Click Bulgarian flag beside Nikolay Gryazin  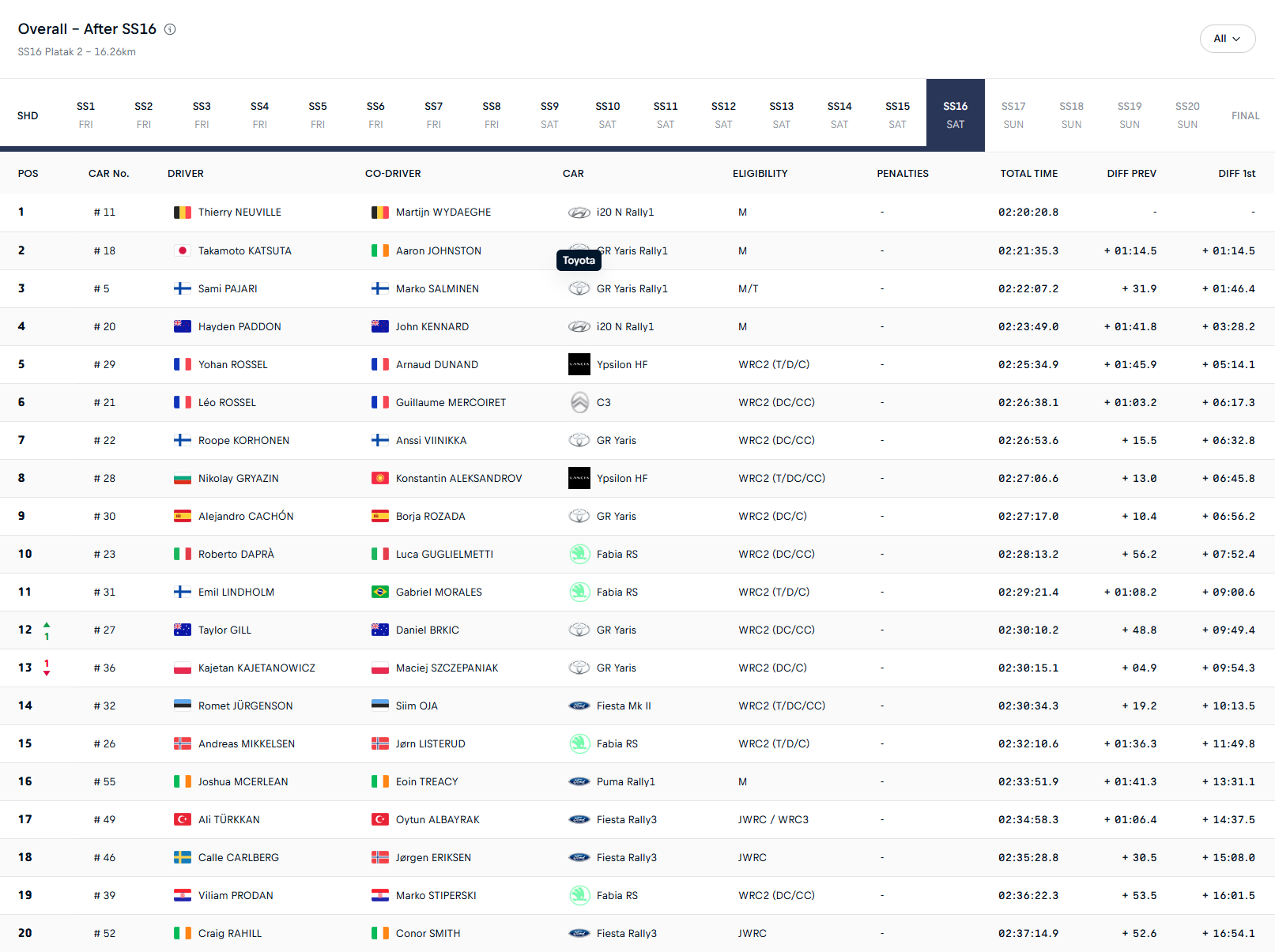pyautogui.click(x=183, y=478)
